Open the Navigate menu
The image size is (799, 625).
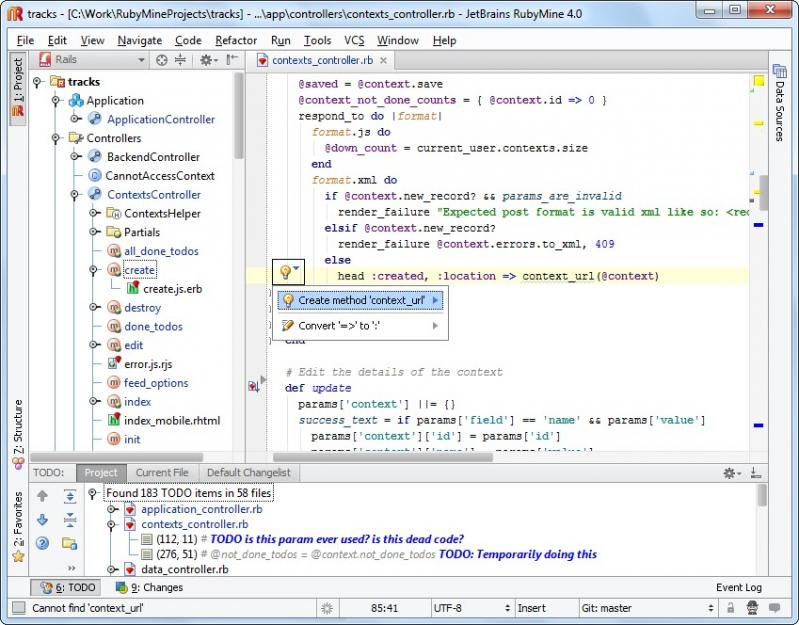pos(140,40)
